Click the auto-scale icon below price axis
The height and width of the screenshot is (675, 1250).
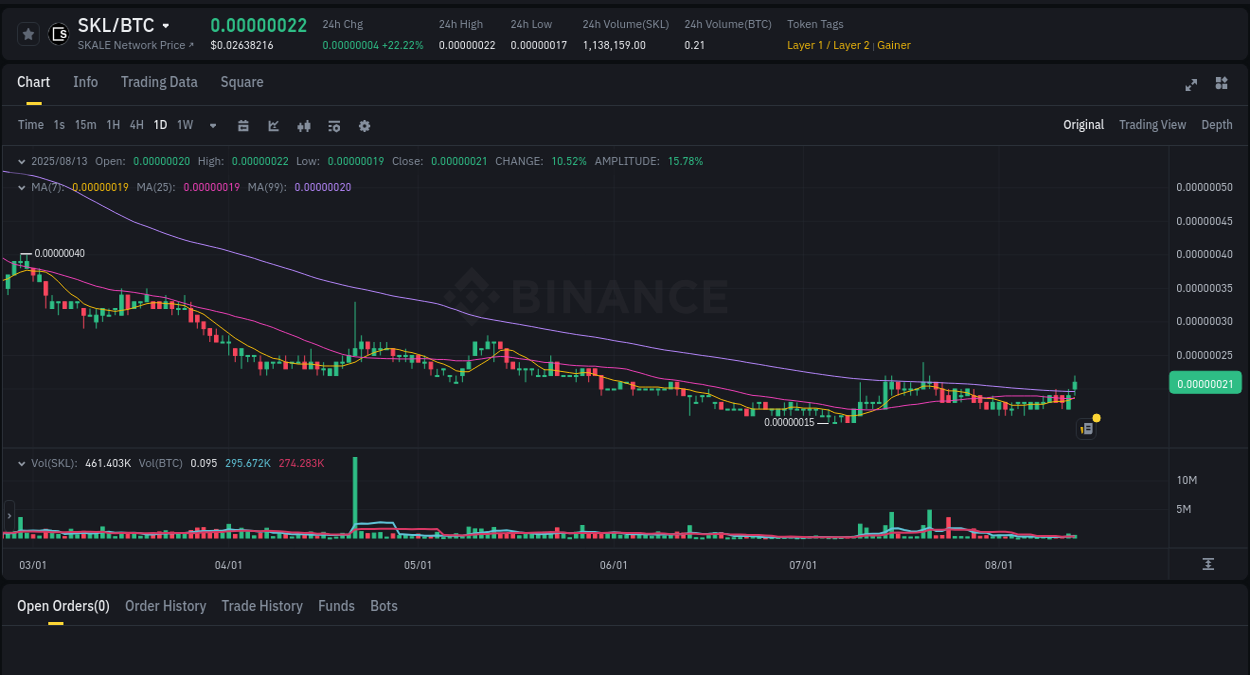(1207, 564)
